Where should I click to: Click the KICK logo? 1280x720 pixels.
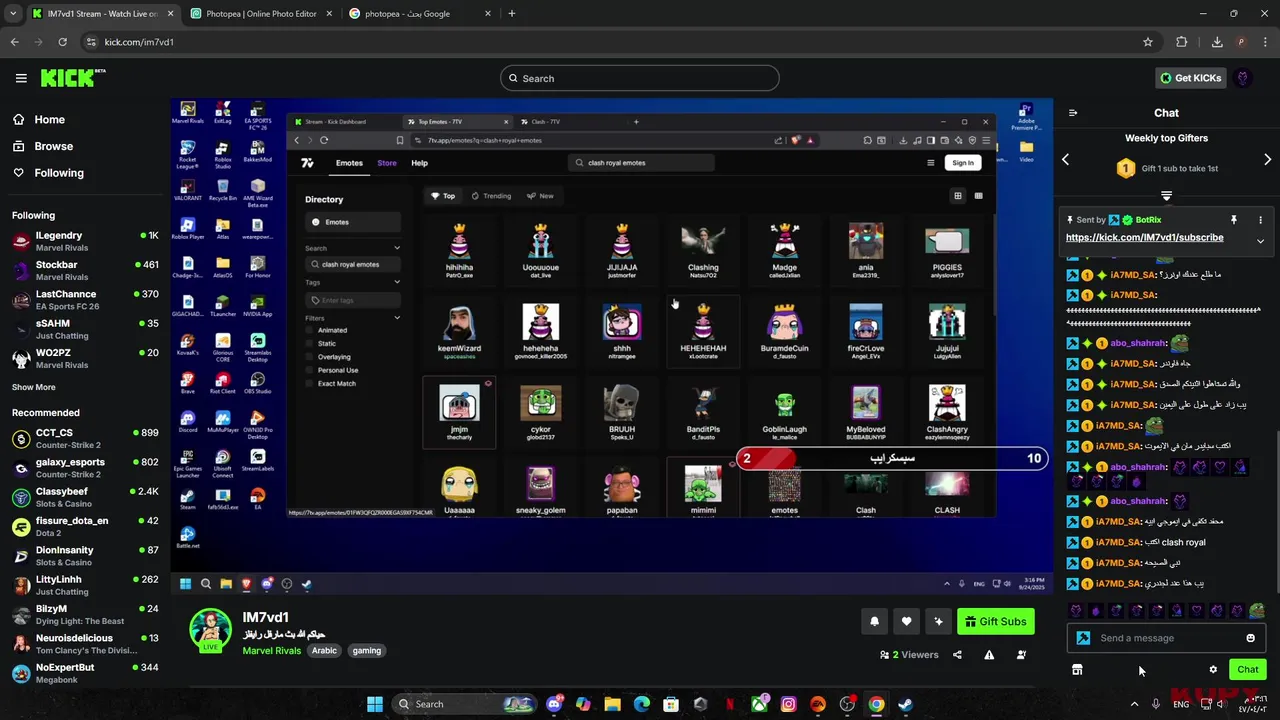tap(72, 78)
